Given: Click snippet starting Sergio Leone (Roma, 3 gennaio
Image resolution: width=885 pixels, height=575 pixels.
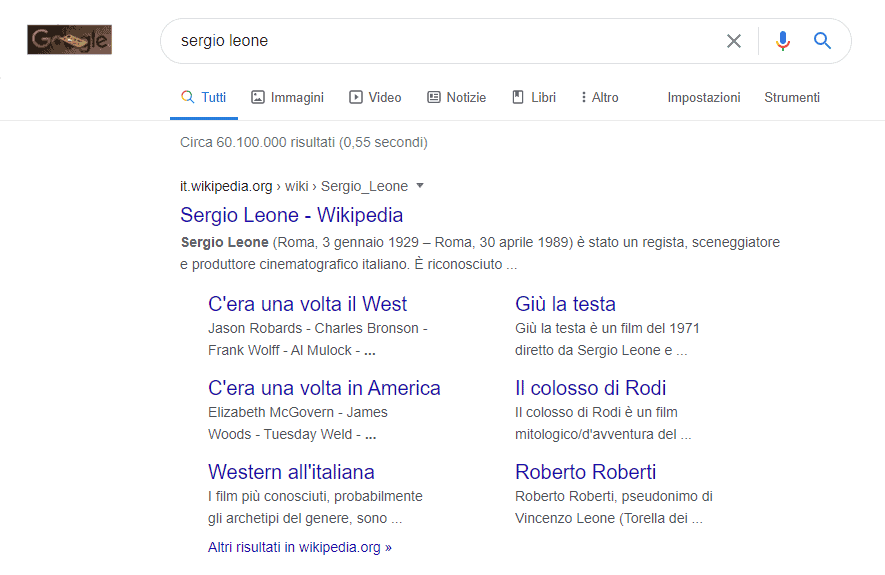Looking at the screenshot, I should (x=480, y=253).
